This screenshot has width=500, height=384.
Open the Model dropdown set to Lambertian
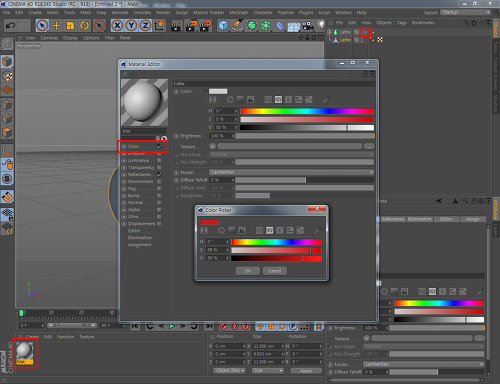[291, 172]
